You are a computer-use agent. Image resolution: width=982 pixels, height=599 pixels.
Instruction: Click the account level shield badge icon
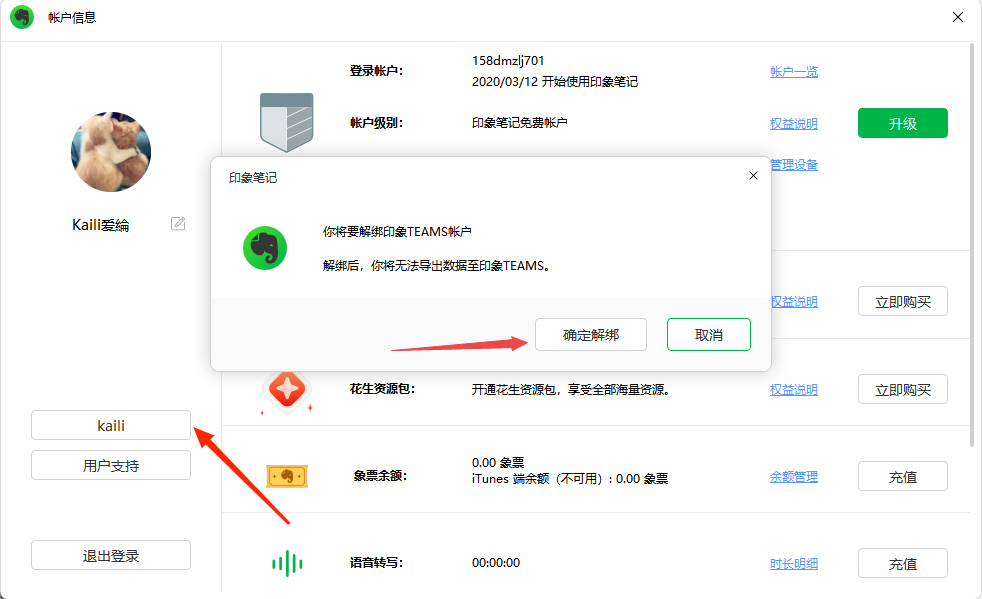pyautogui.click(x=287, y=122)
